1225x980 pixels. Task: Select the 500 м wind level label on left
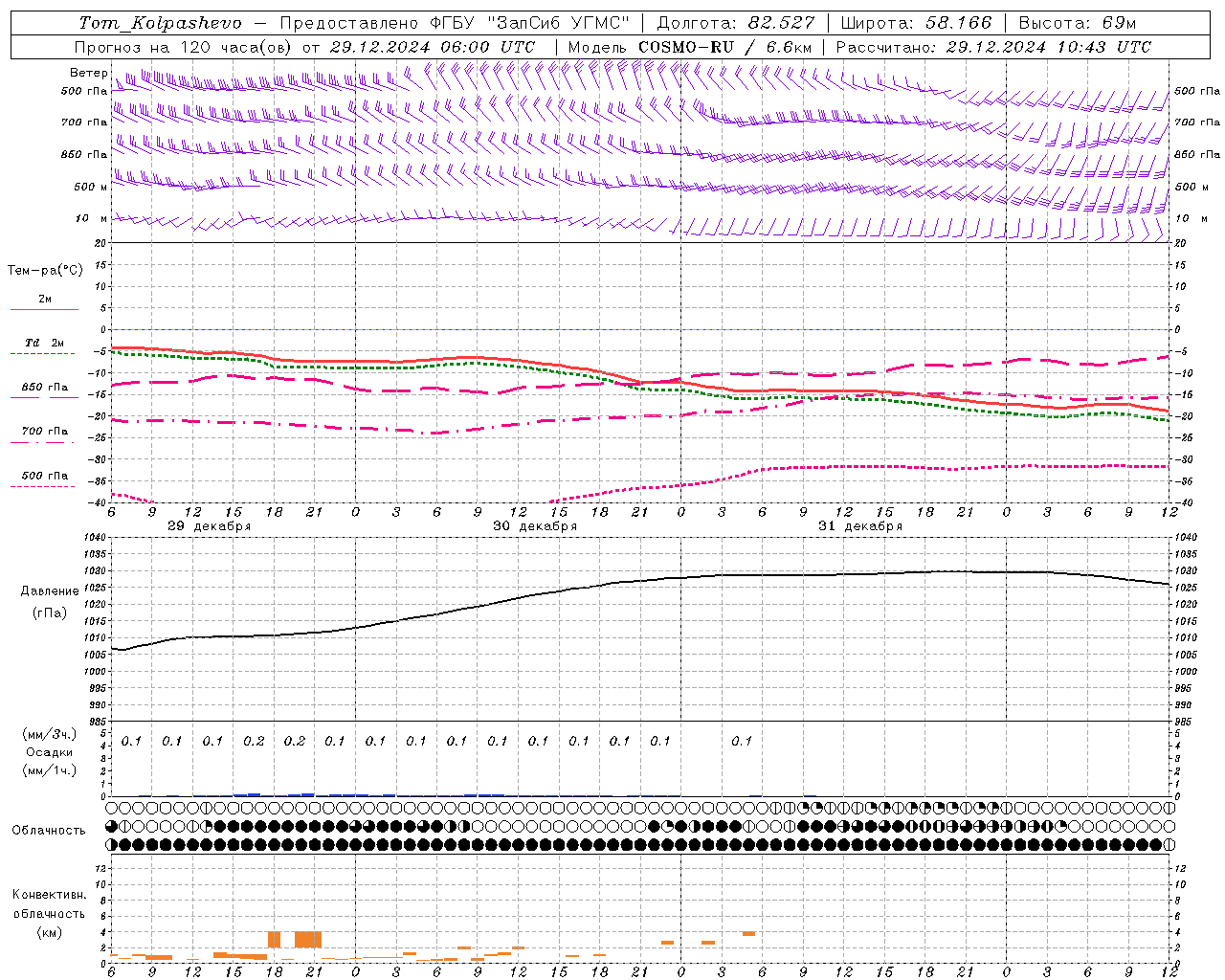click(91, 187)
